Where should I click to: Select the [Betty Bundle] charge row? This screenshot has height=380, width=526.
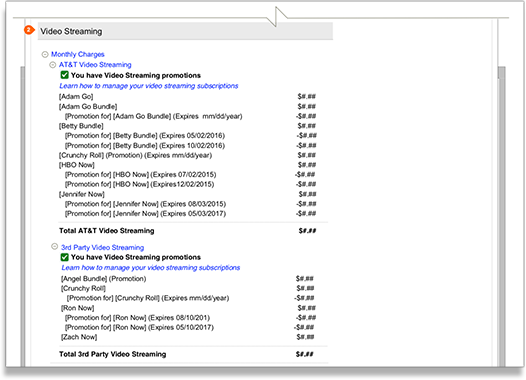188,126
